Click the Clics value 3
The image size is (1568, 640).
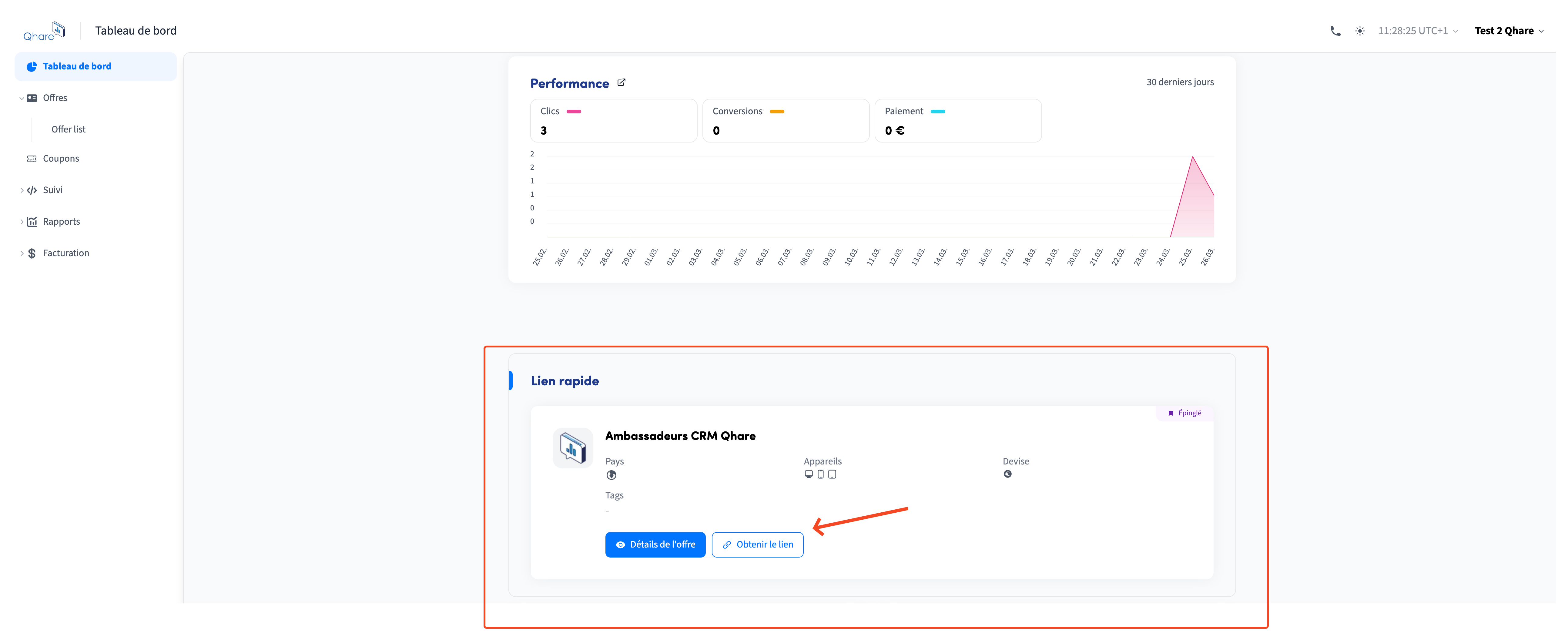coord(544,131)
